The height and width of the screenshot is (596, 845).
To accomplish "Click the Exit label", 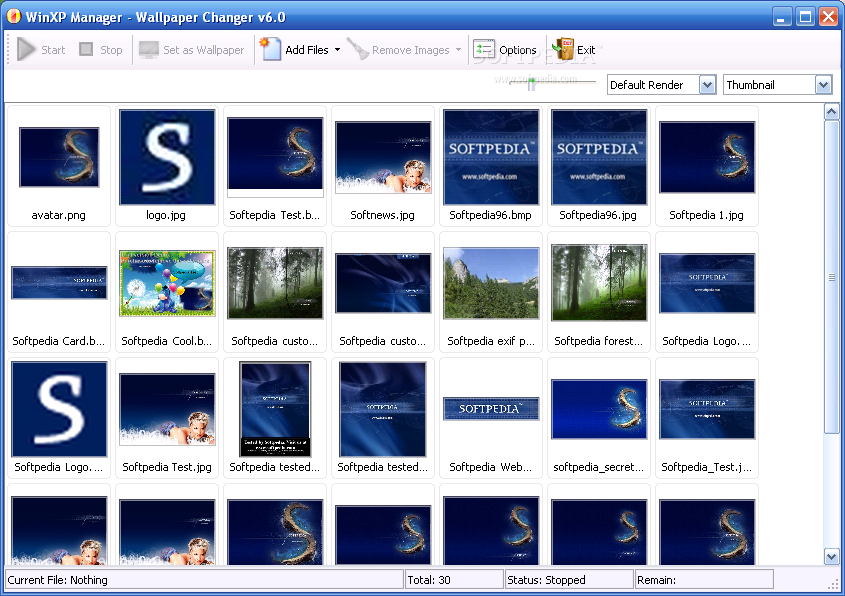I will [586, 50].
